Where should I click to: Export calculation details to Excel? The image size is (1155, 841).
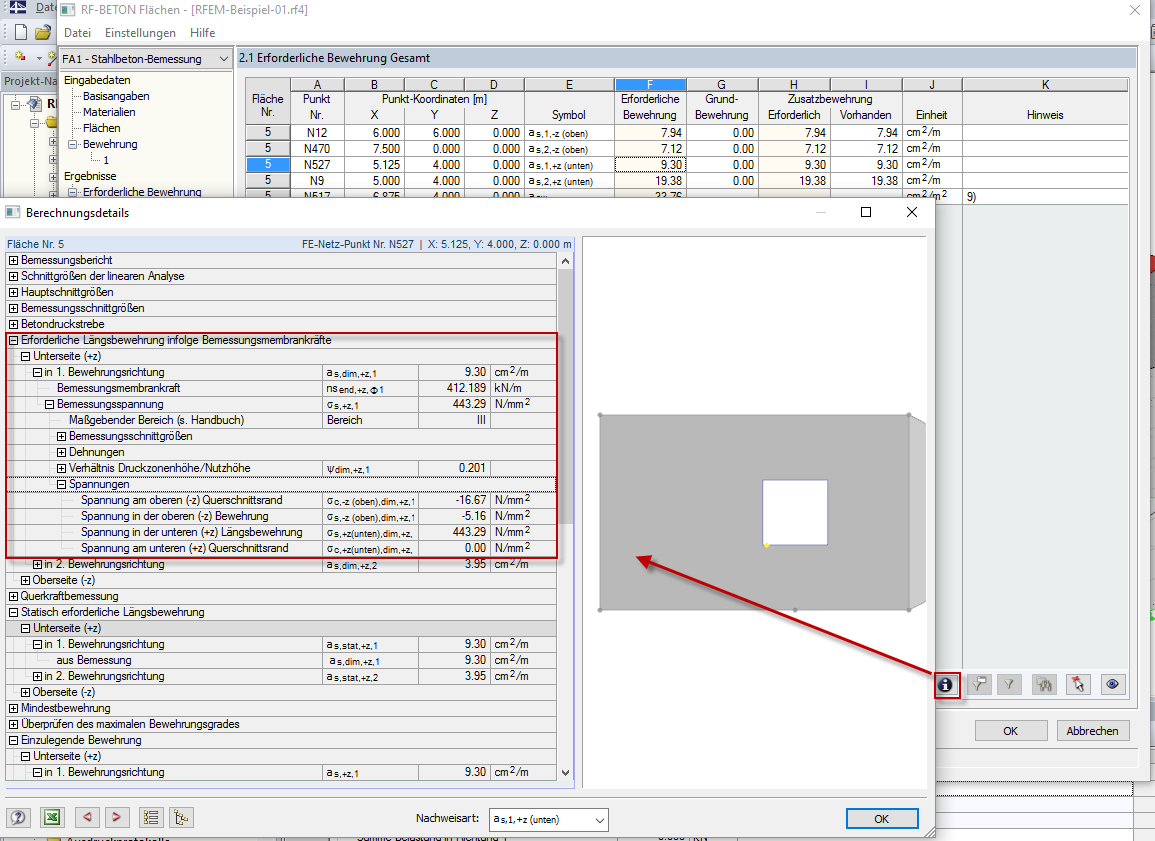pos(52,817)
